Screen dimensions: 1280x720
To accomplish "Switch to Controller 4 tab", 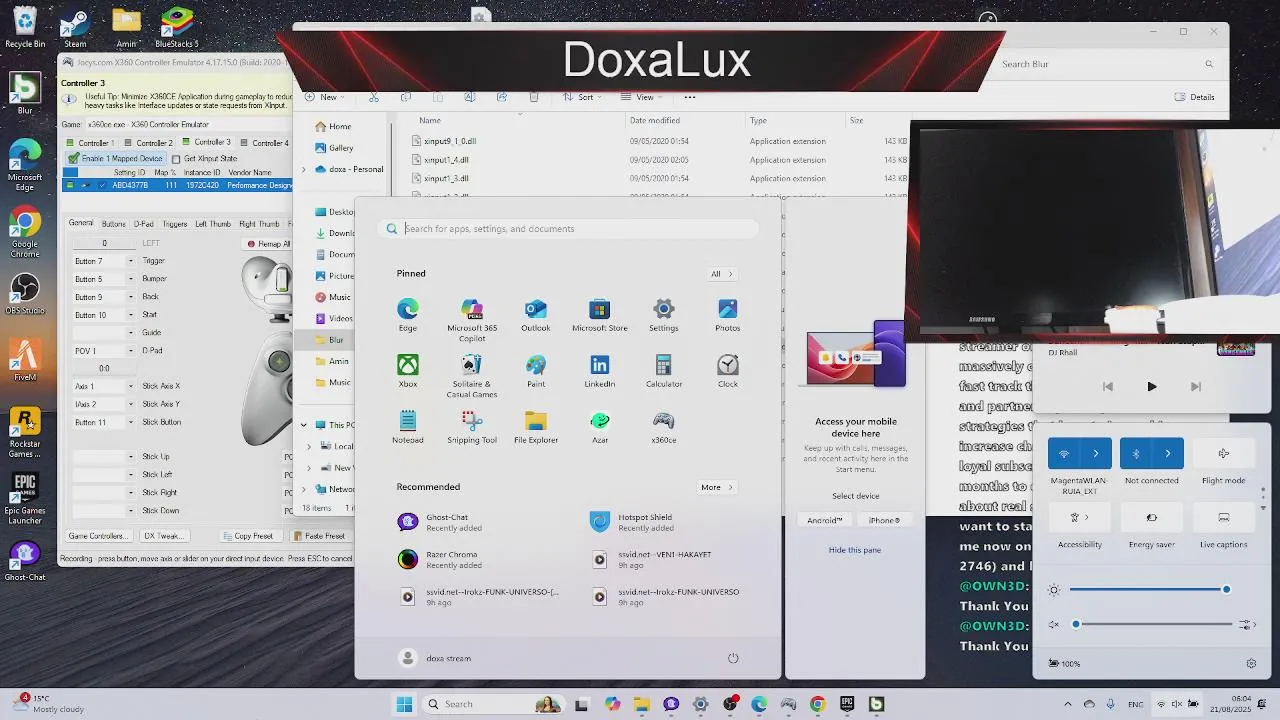I will tap(264, 142).
